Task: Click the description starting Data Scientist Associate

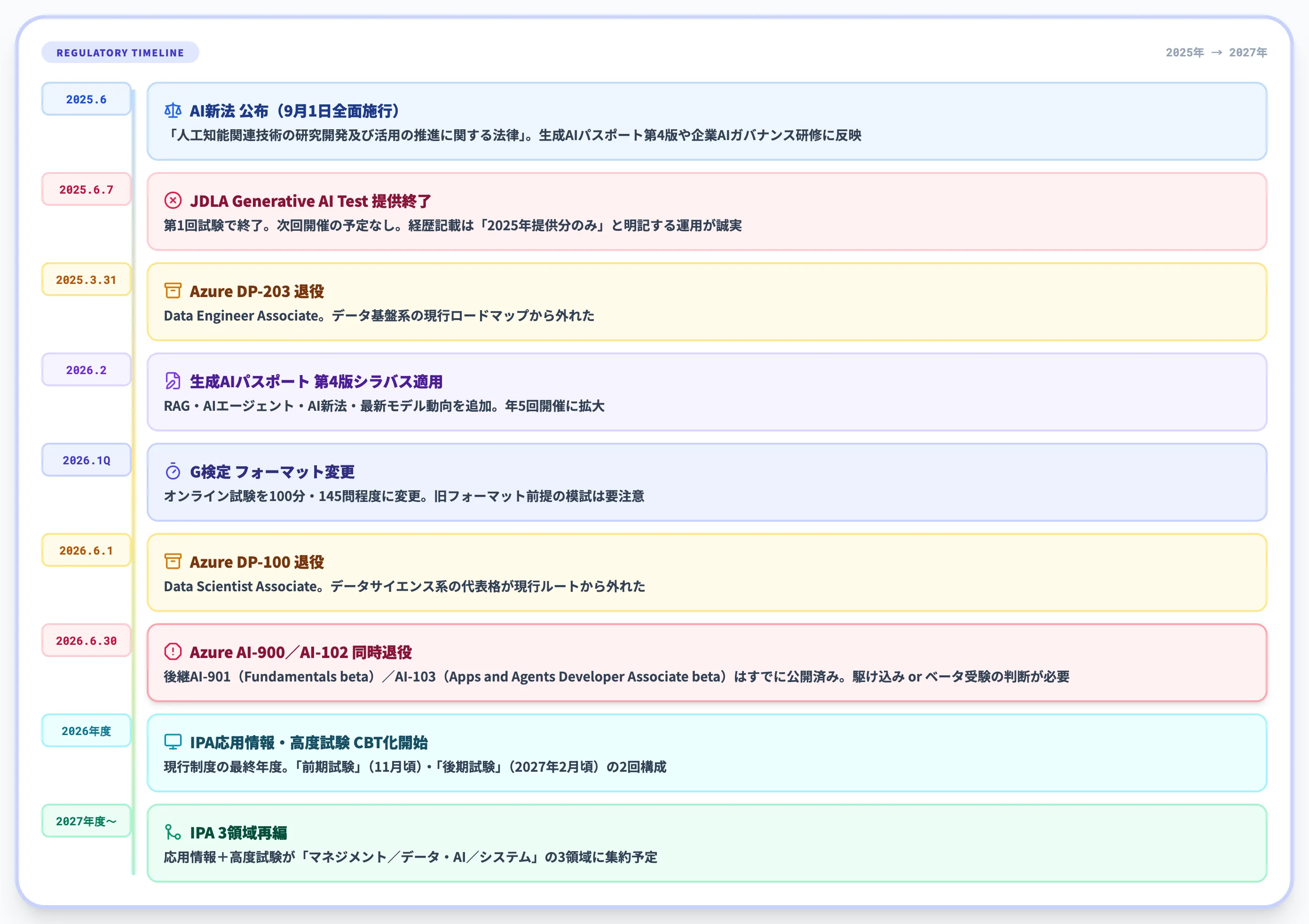Action: pyautogui.click(x=405, y=586)
